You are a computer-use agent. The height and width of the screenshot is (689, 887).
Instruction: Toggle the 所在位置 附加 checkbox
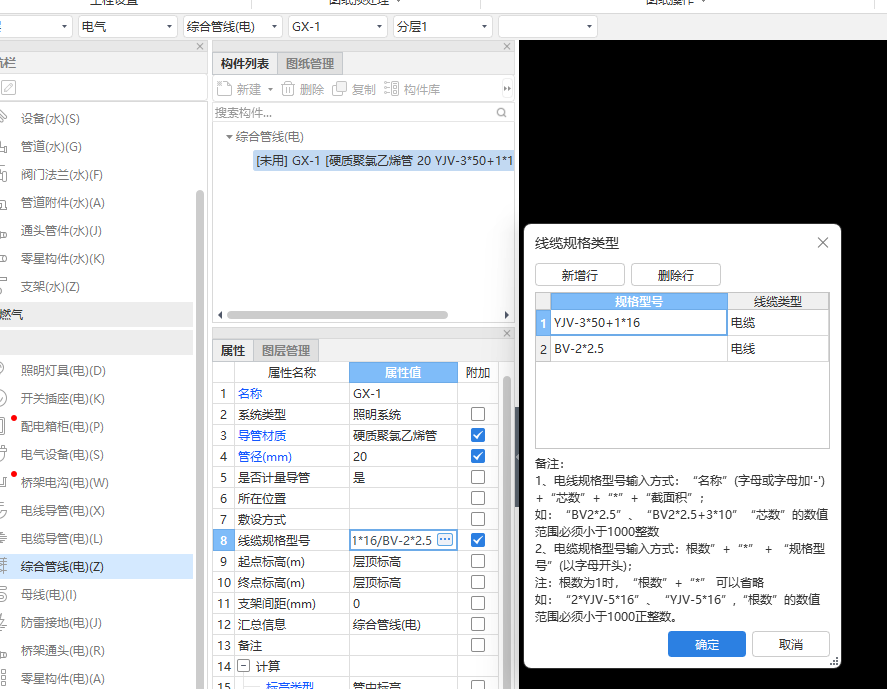click(x=478, y=498)
